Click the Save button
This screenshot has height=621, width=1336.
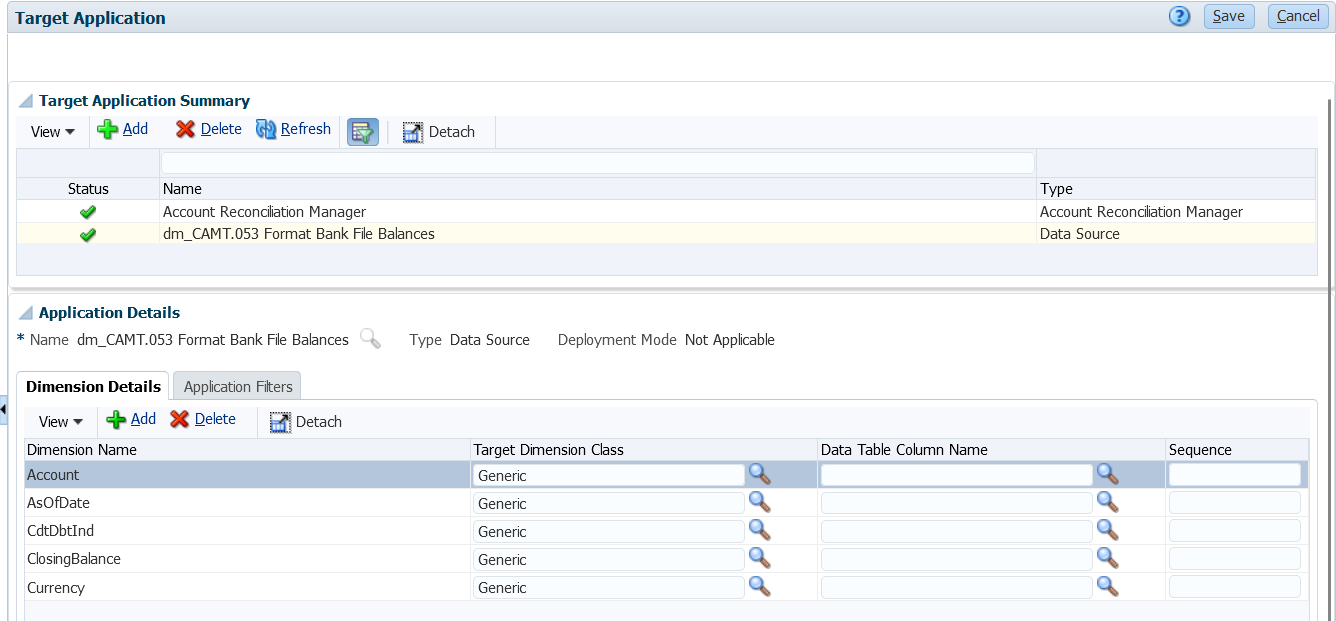[1229, 16]
